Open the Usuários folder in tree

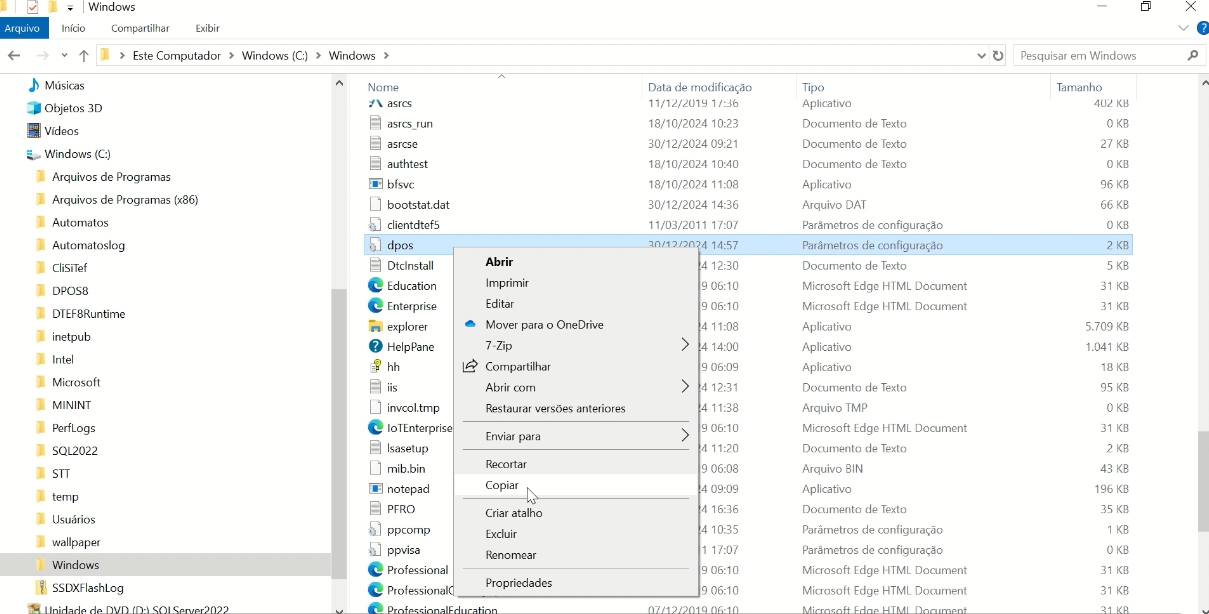tap(74, 520)
